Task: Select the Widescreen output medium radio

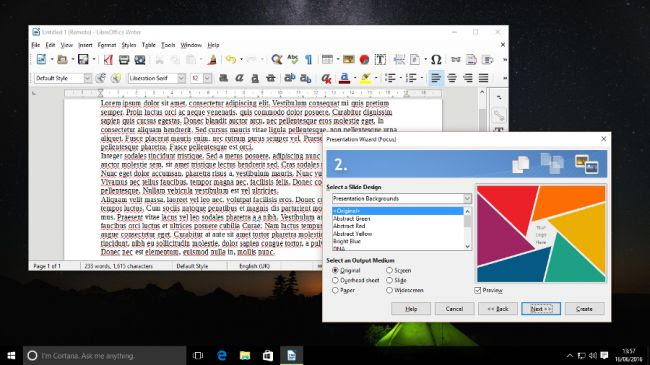Action: point(389,290)
